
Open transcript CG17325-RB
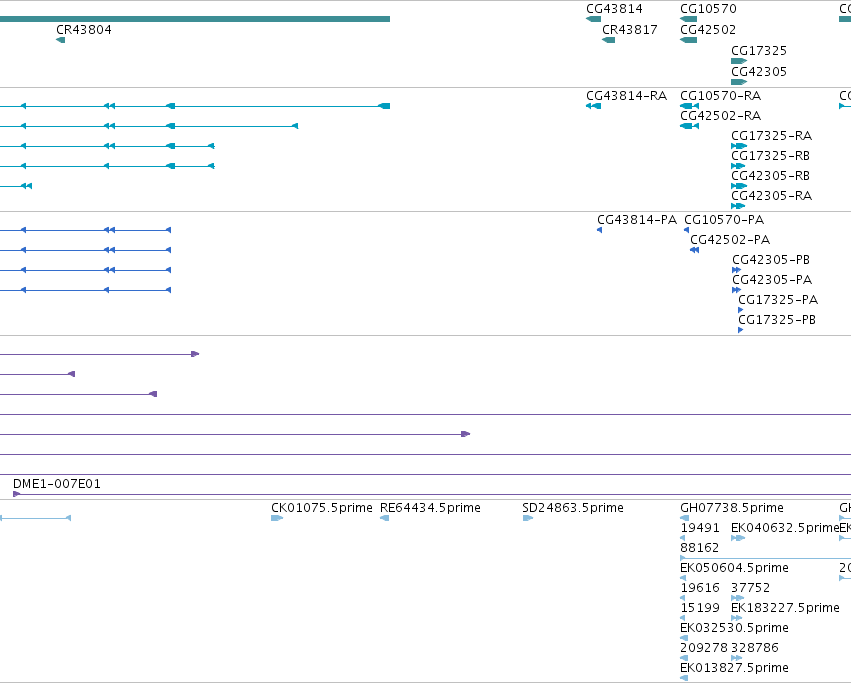tap(738, 166)
